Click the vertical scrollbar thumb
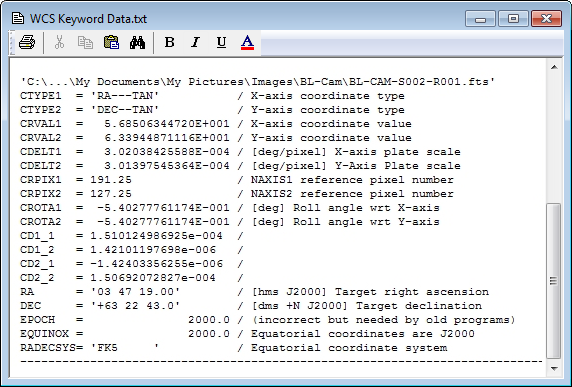 pyautogui.click(x=554, y=281)
